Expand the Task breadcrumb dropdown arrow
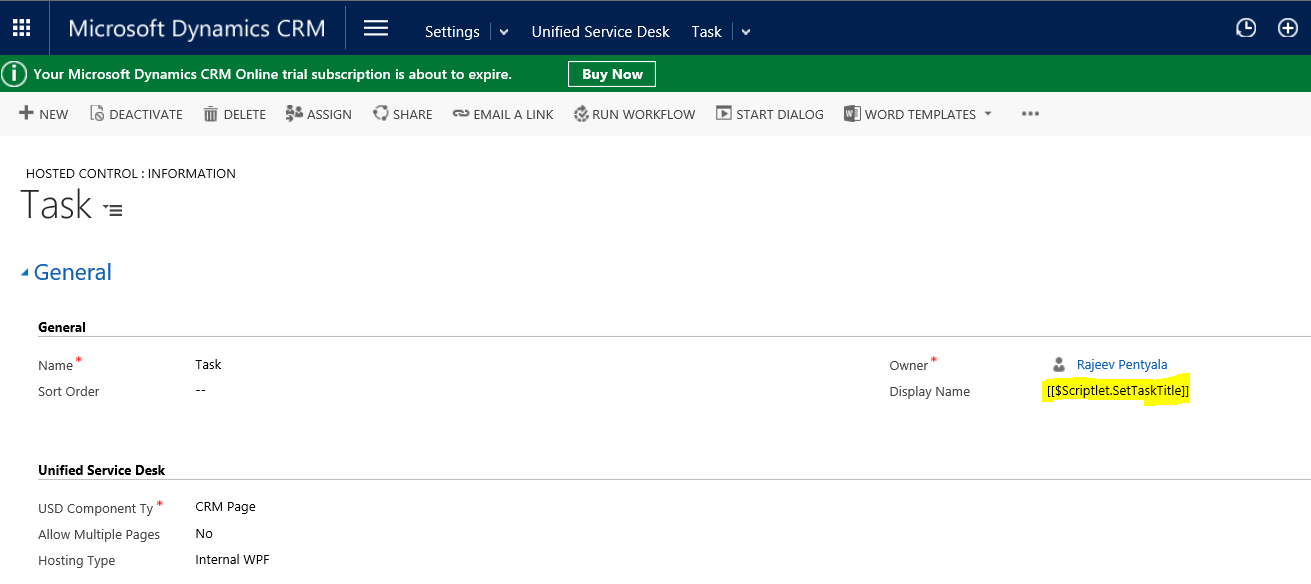 (x=746, y=32)
